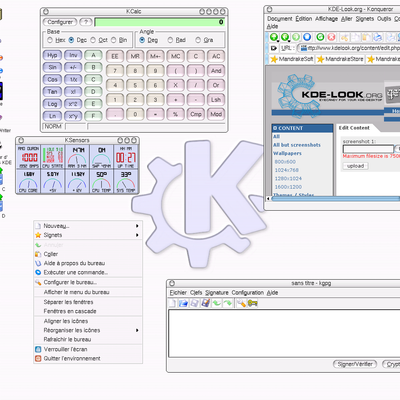Open Clefs menu in kgpg
400x400 pixels.
point(196,293)
